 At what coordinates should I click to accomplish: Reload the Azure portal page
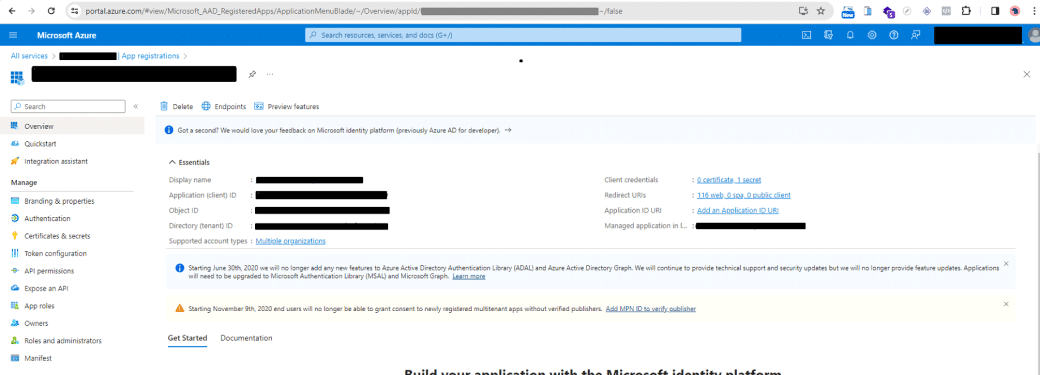coord(52,11)
